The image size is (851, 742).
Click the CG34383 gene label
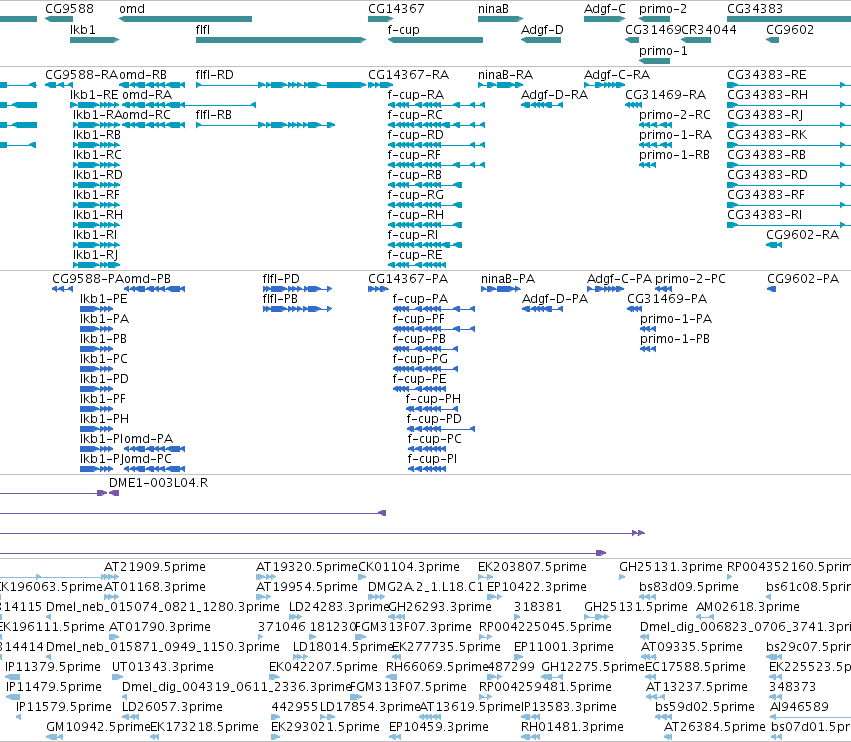click(x=755, y=9)
